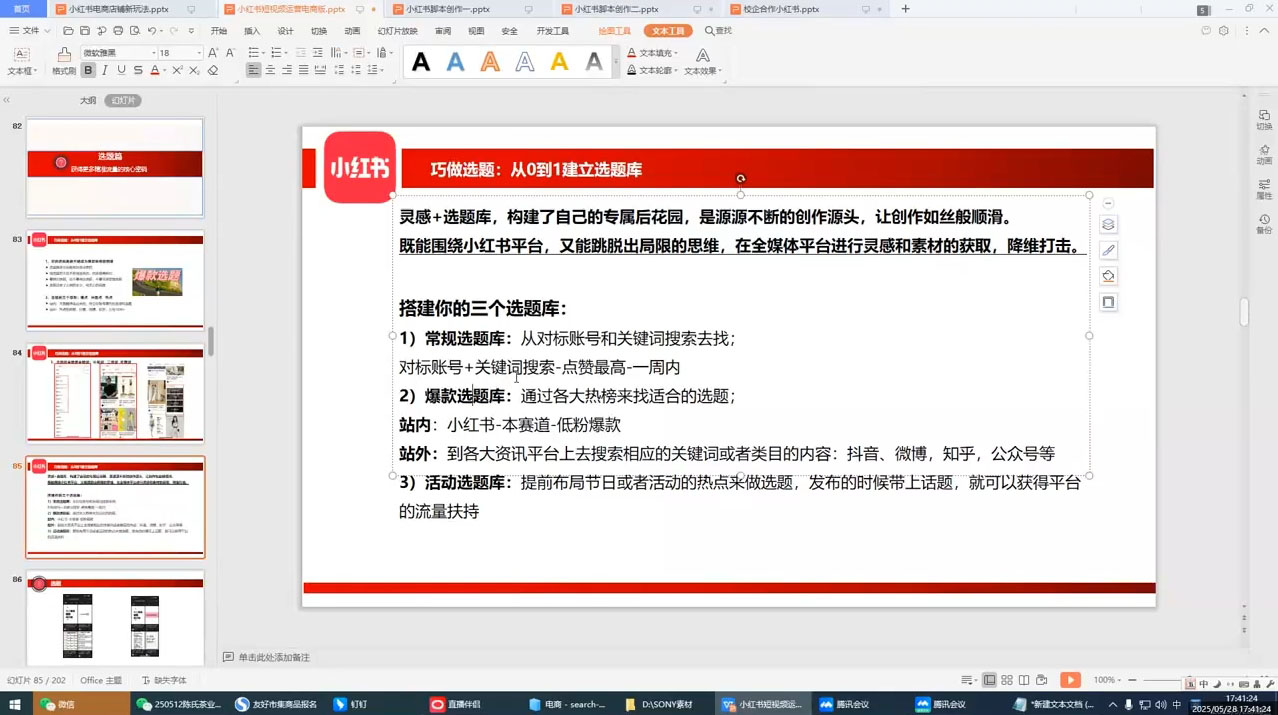Open the 动画 (animation) panel icon on right edge
The height and width of the screenshot is (715, 1278).
coord(1264,152)
